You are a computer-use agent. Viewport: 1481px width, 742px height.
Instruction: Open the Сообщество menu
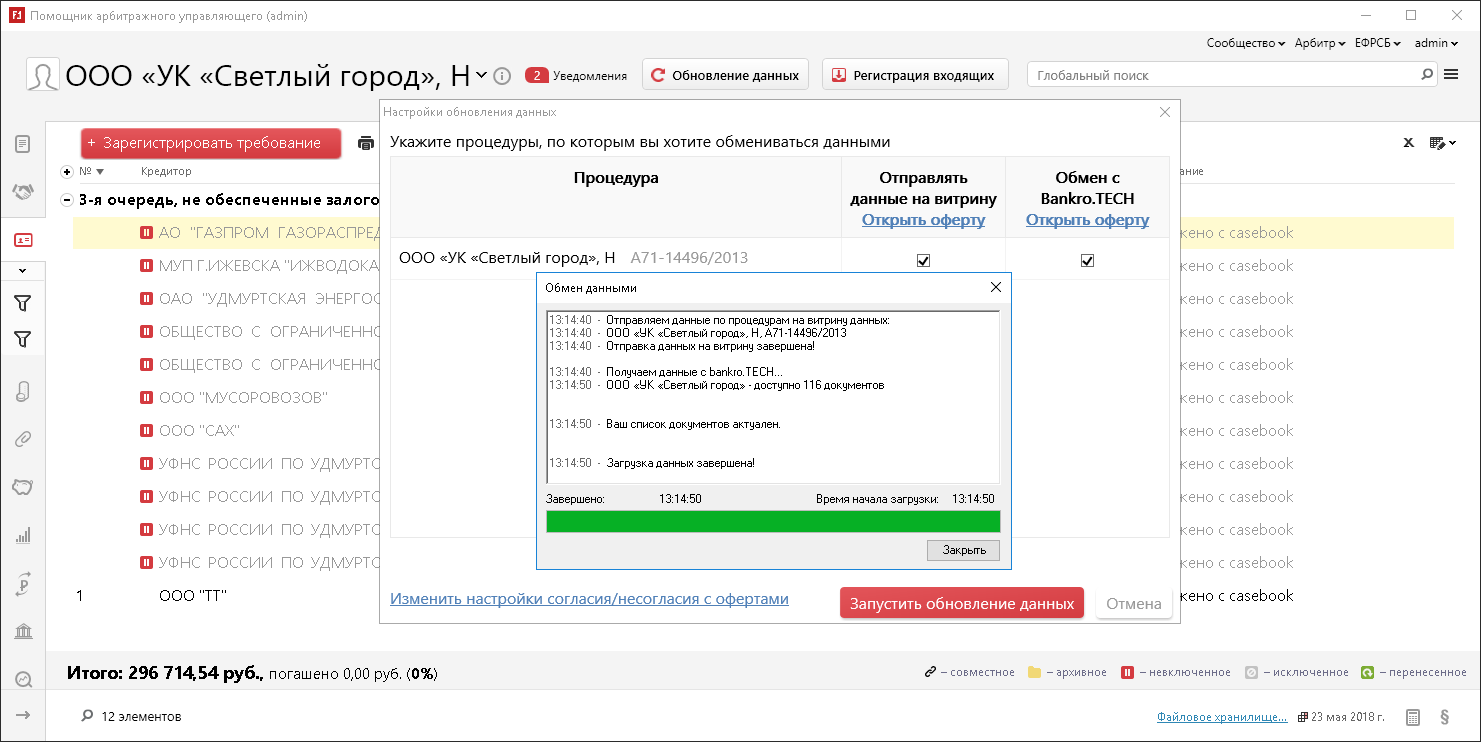1245,43
